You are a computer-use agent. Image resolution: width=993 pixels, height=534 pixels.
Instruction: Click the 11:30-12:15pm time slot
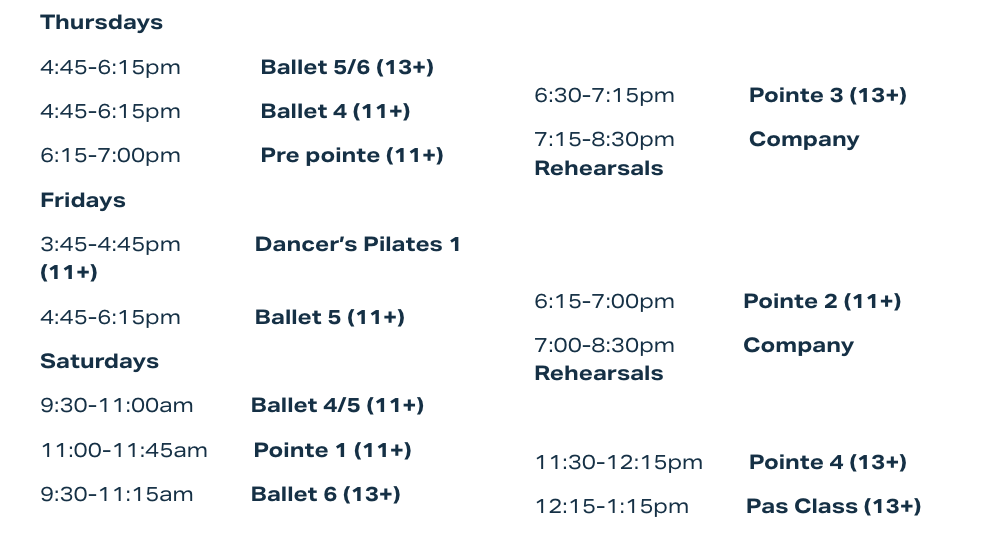coord(619,462)
